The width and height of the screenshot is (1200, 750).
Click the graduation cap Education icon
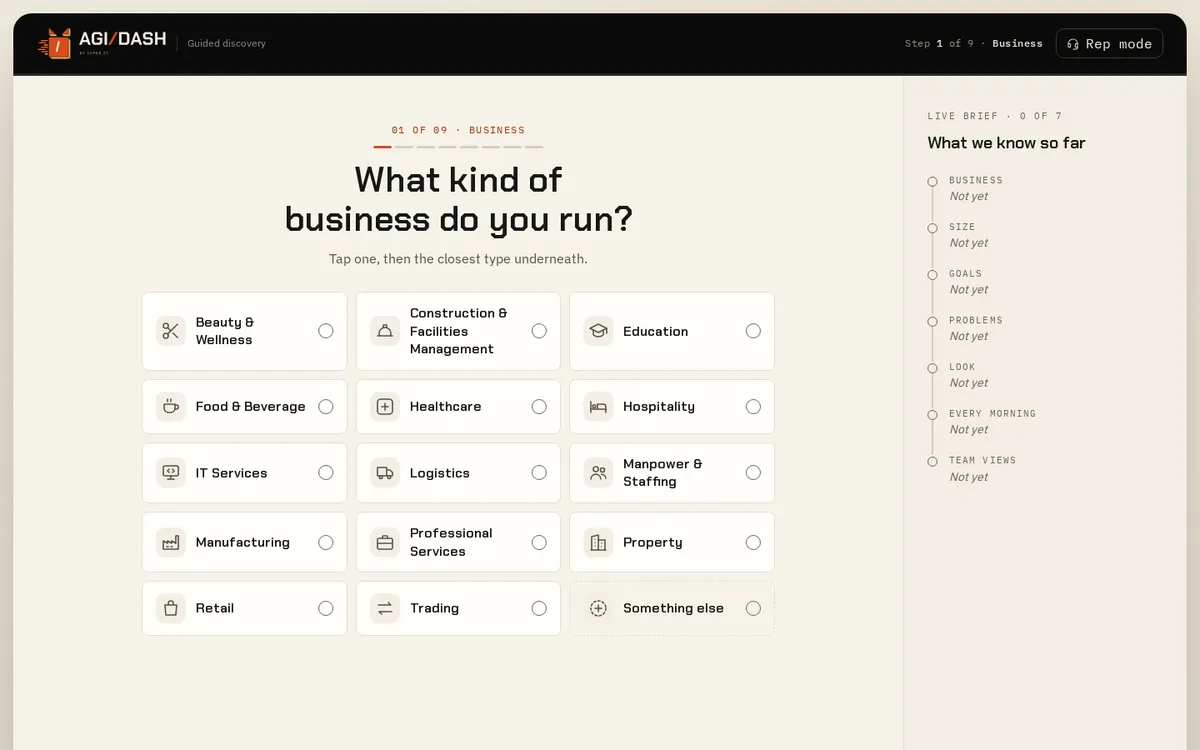(598, 331)
